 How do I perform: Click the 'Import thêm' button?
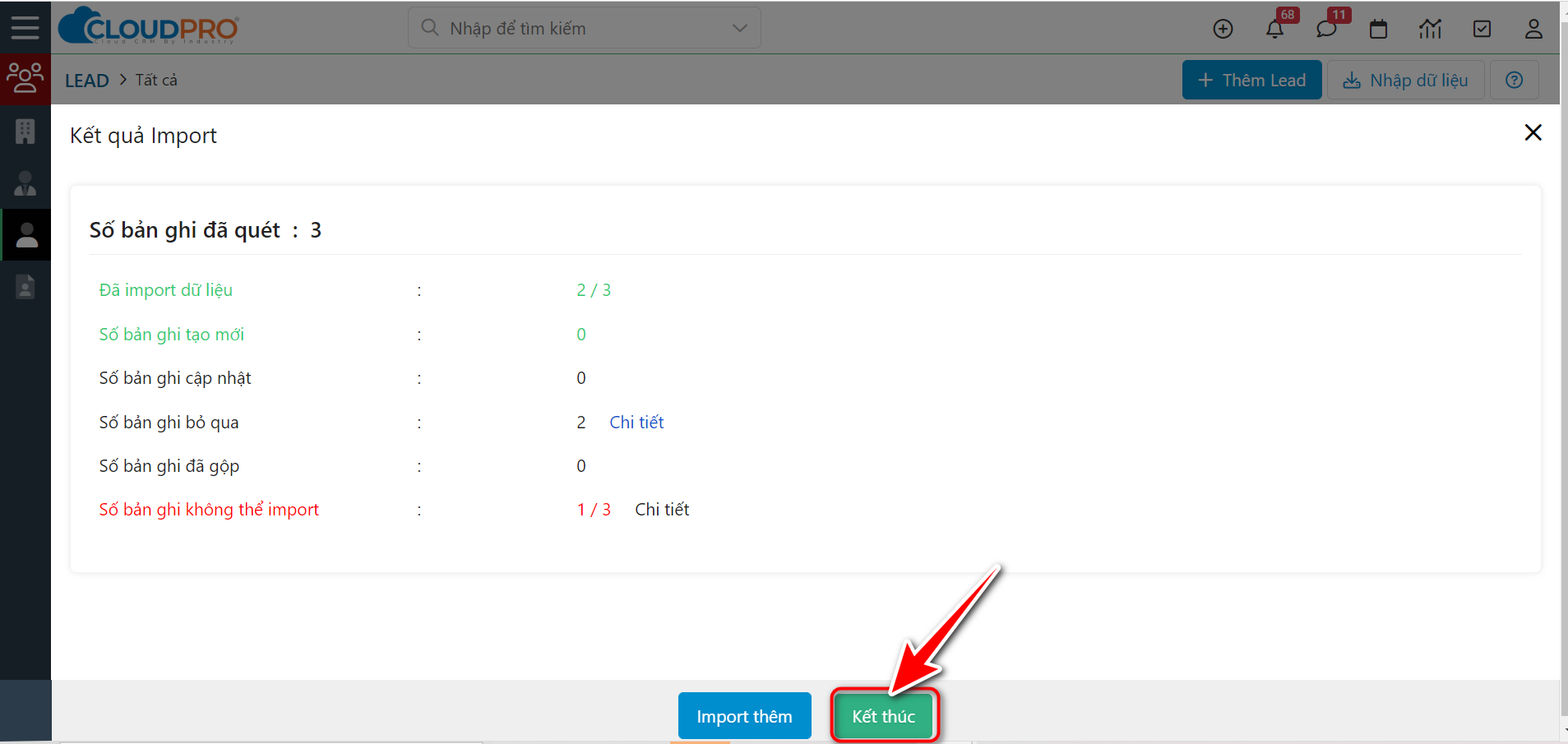[744, 716]
